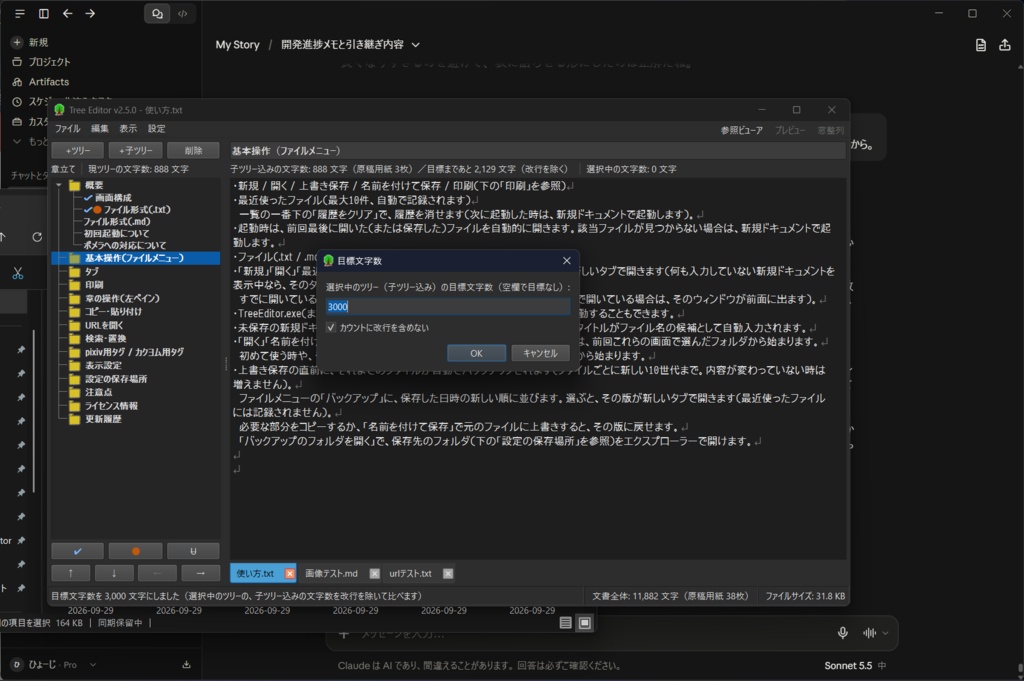
Task: Select the 画面構成 tree item
Action: coord(113,197)
